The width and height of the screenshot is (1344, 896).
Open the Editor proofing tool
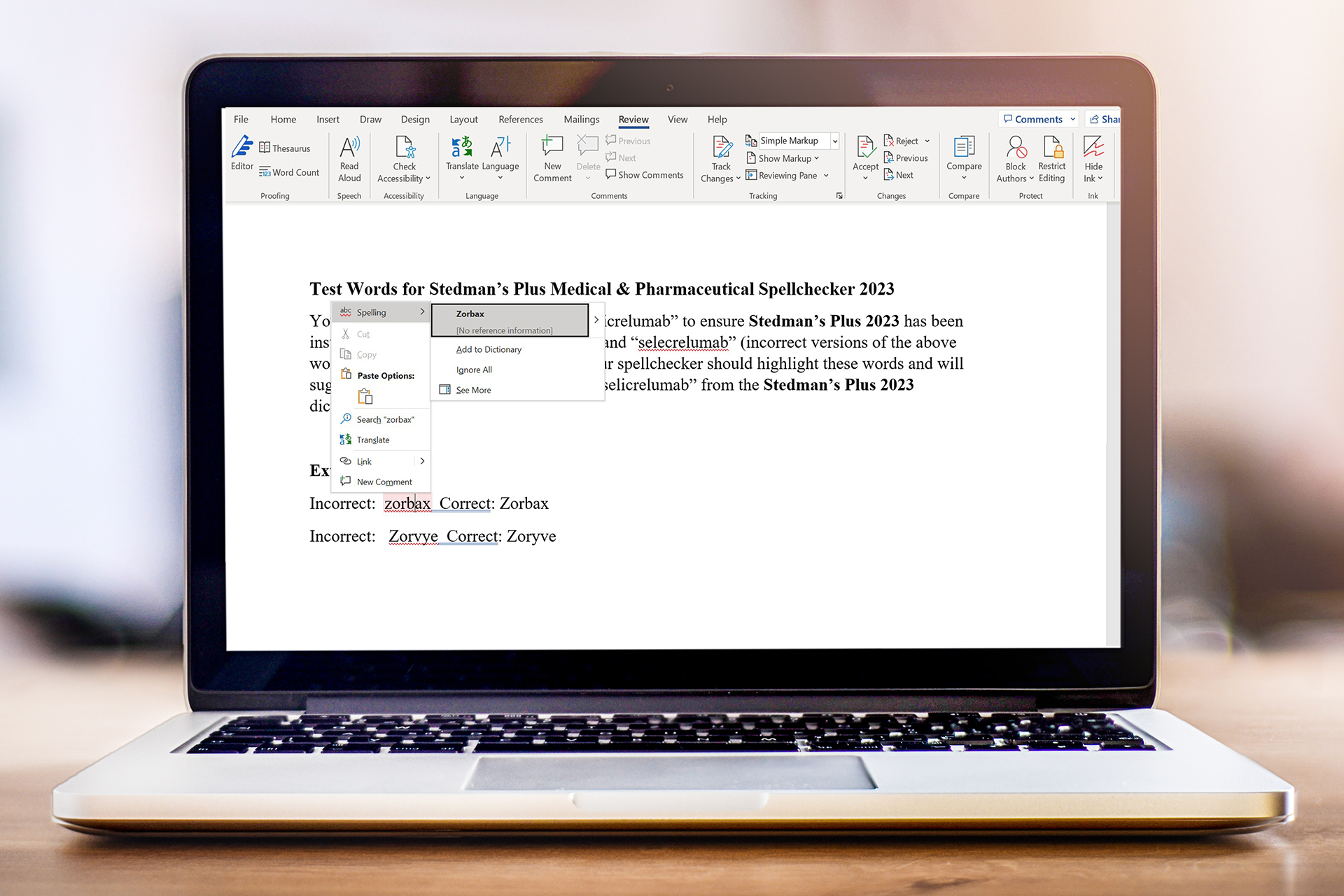click(x=242, y=154)
